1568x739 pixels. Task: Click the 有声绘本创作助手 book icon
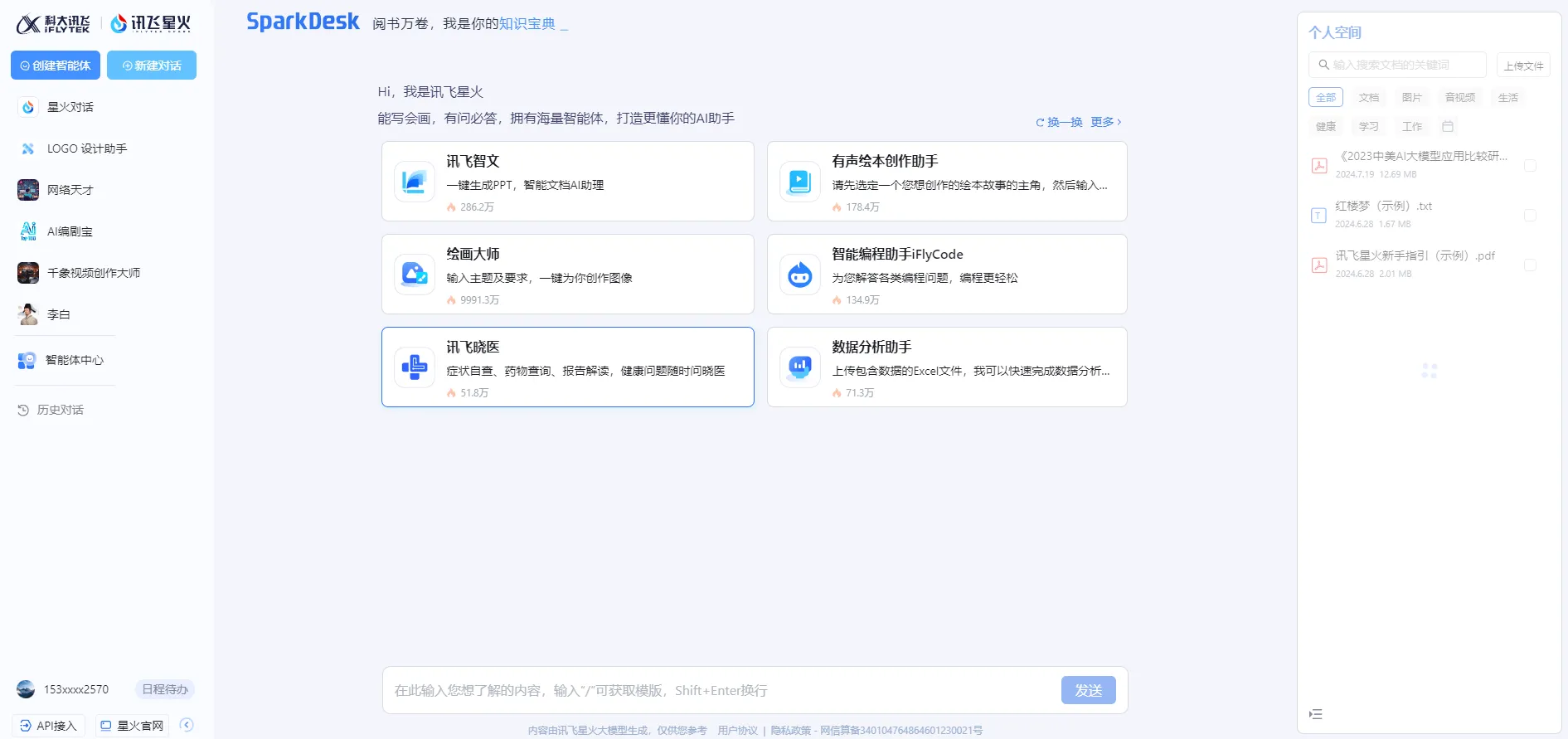[x=799, y=182]
